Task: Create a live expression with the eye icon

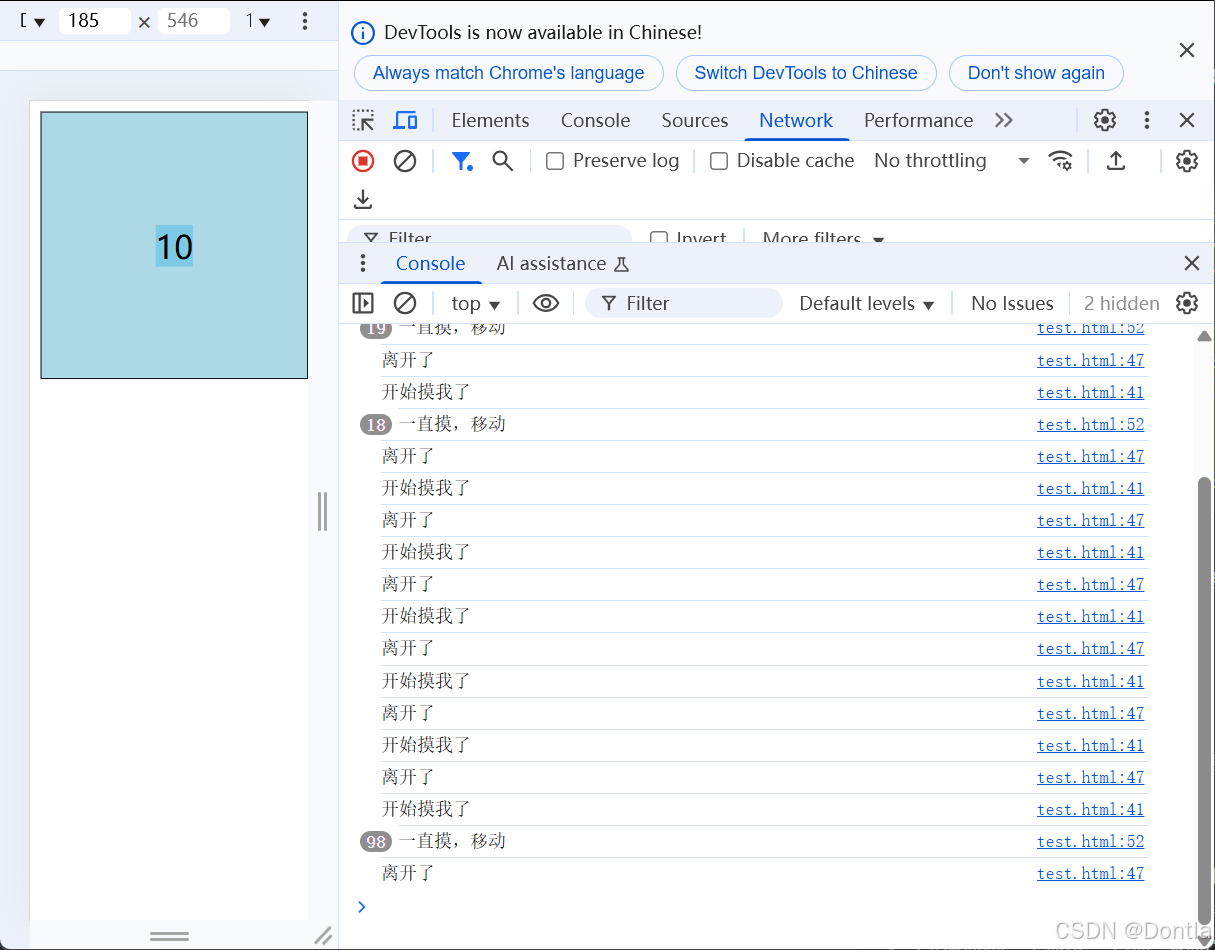Action: pos(545,303)
